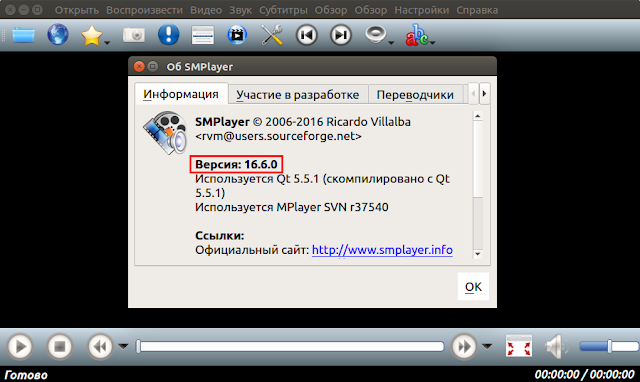Viewport: 640px width, 382px height.
Task: Open preferences with the tools icon
Action: (x=272, y=35)
